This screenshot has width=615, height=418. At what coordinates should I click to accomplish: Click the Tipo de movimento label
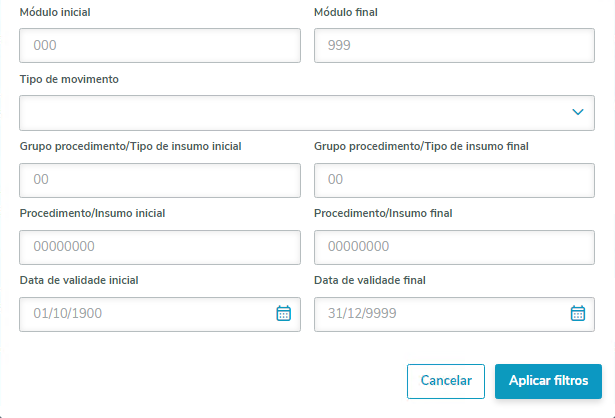69,79
